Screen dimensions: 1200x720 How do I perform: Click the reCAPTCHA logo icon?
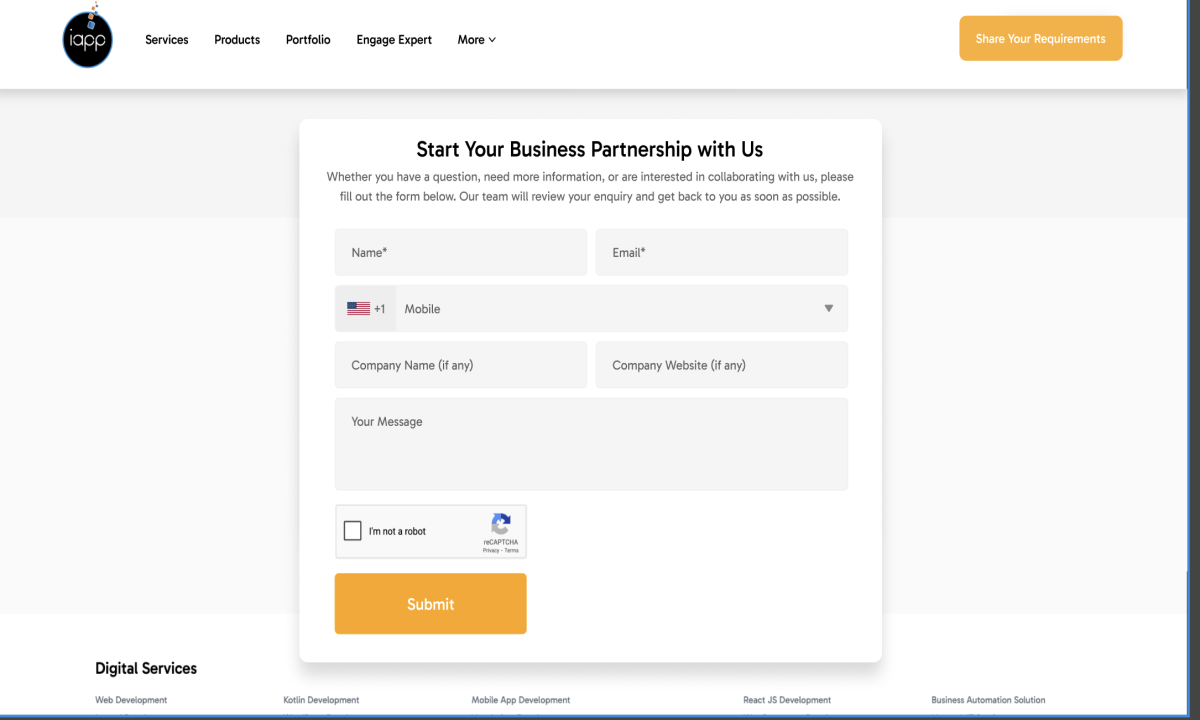(x=501, y=524)
